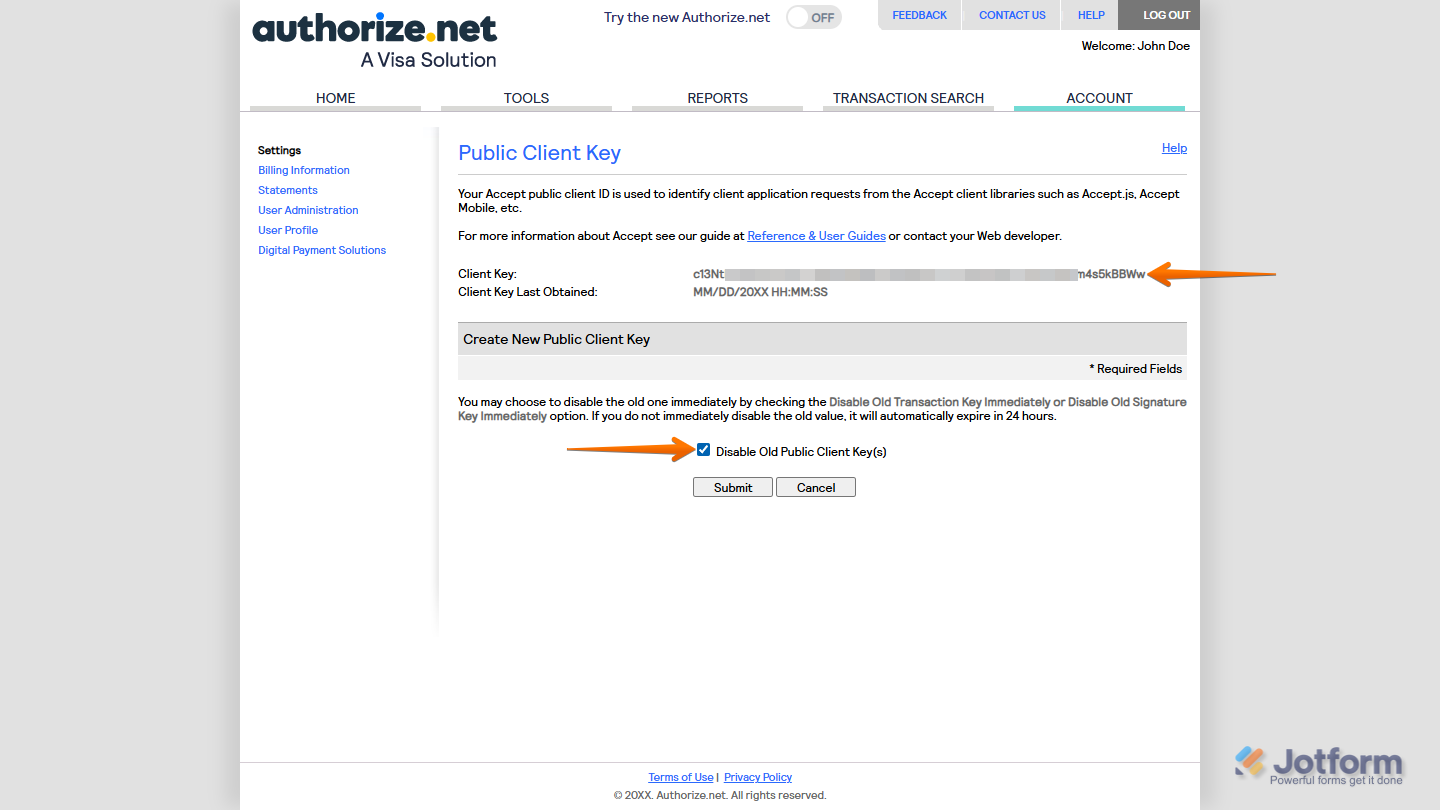Screen dimensions: 1440x810
Task: Open the TOOLS tab
Action: tap(526, 98)
